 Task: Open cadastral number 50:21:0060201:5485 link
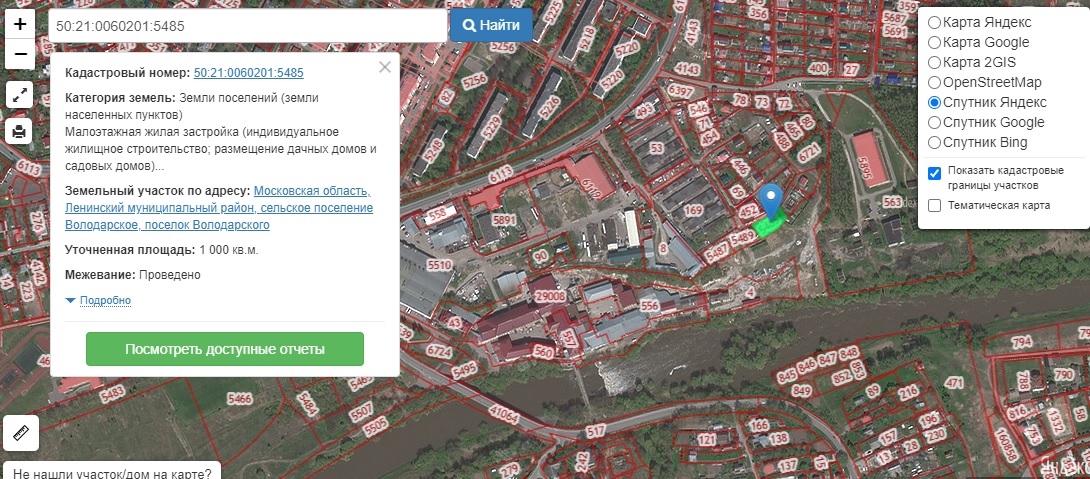click(248, 73)
